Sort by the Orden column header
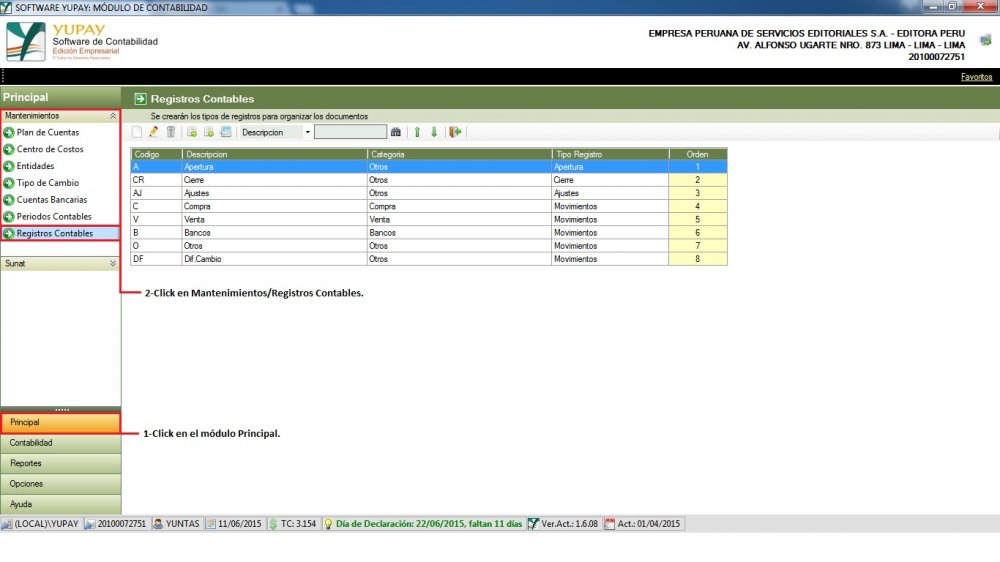The width and height of the screenshot is (1000, 562). coord(698,154)
